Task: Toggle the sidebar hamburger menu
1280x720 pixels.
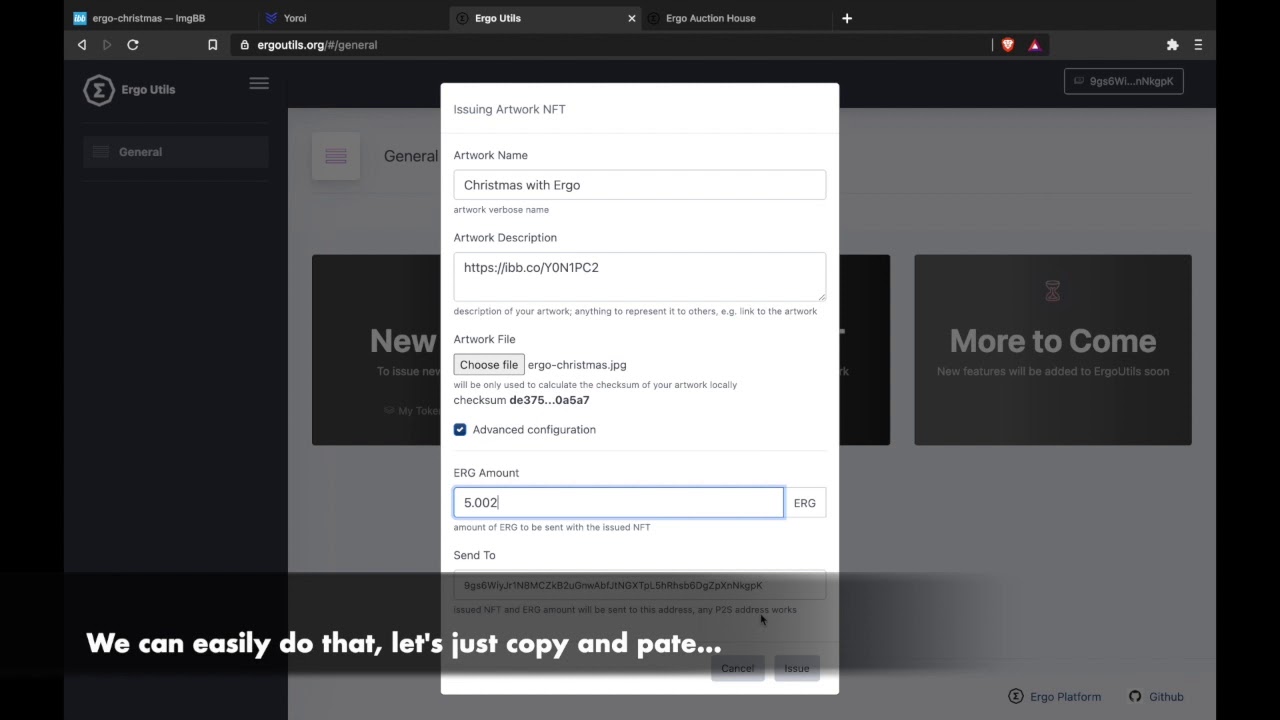Action: click(259, 84)
